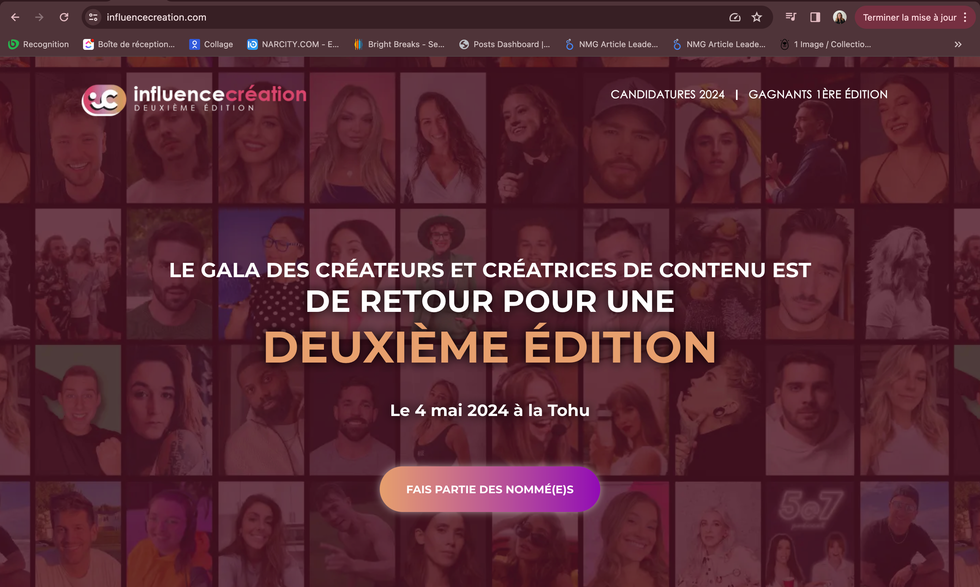Click the back navigation arrow
Screen dimensions: 980x587
[x=15, y=17]
